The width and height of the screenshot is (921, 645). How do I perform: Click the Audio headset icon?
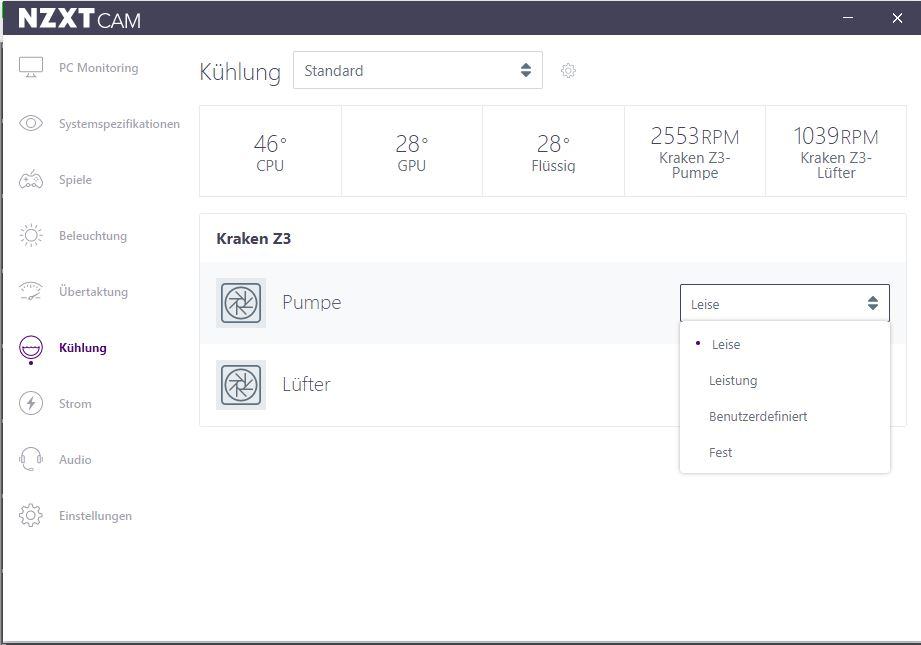[31, 459]
